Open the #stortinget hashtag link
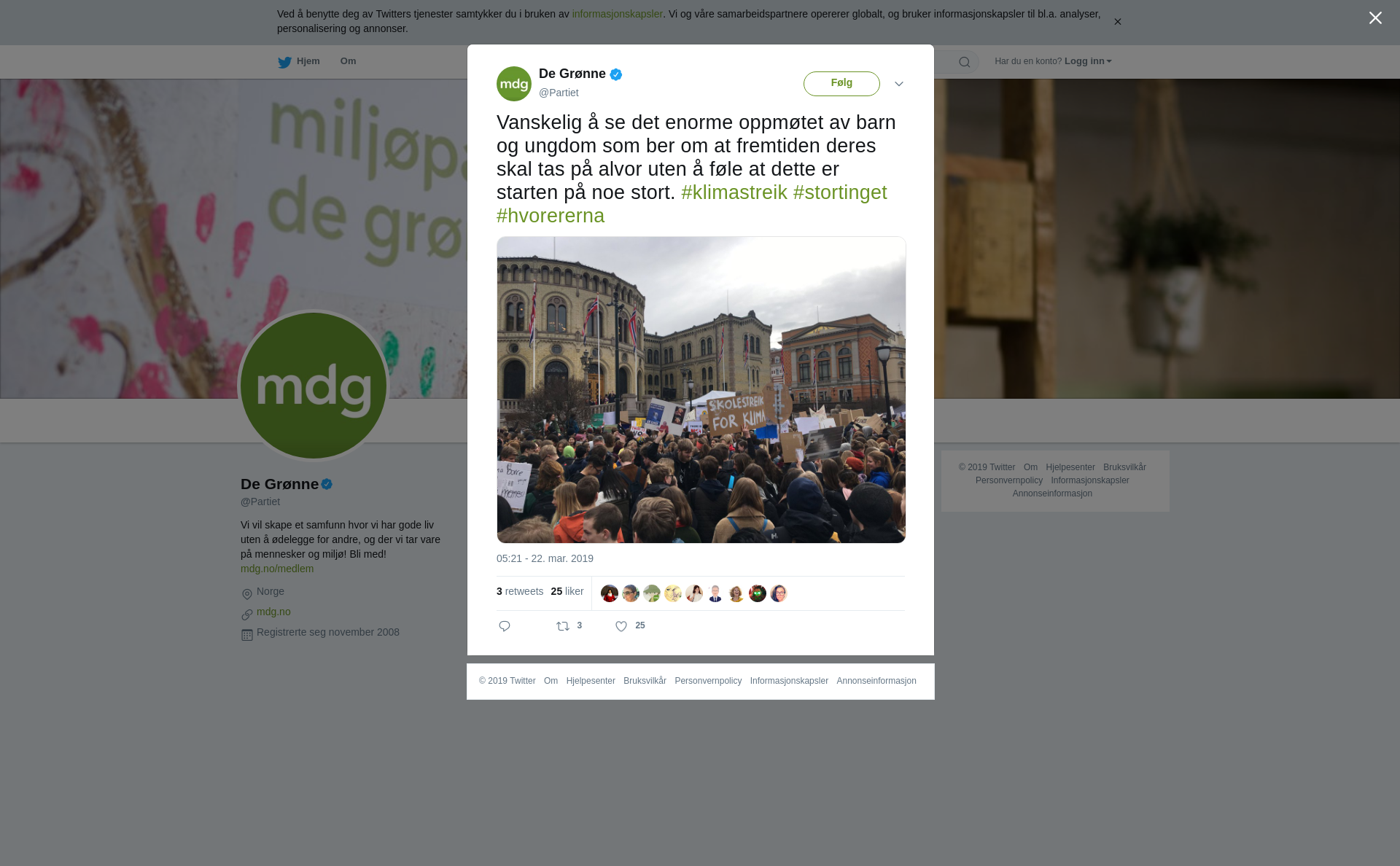The height and width of the screenshot is (866, 1400). tap(840, 192)
